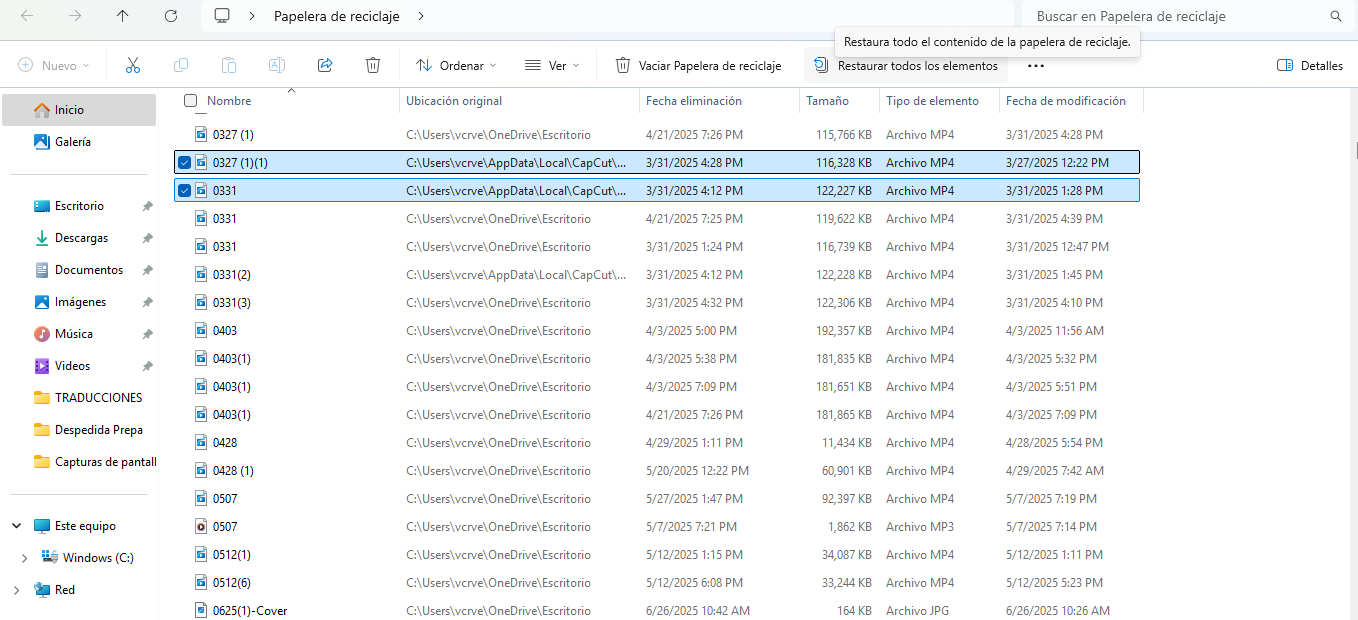The width and height of the screenshot is (1358, 620).
Task: Open the Ver dropdown menu
Action: tap(552, 66)
